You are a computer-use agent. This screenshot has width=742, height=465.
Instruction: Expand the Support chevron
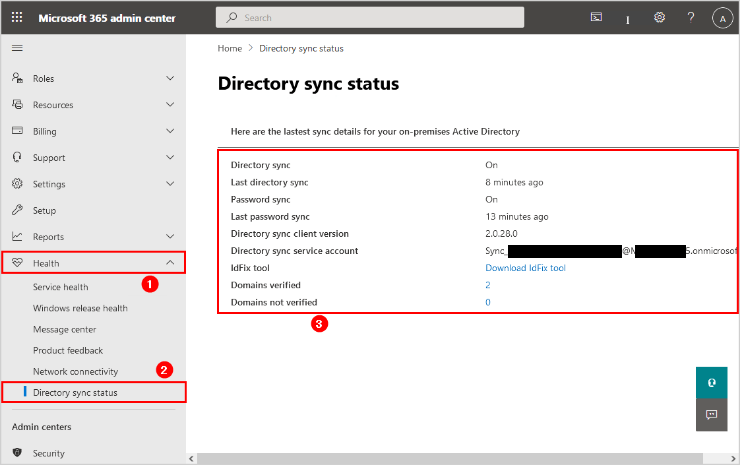170,157
